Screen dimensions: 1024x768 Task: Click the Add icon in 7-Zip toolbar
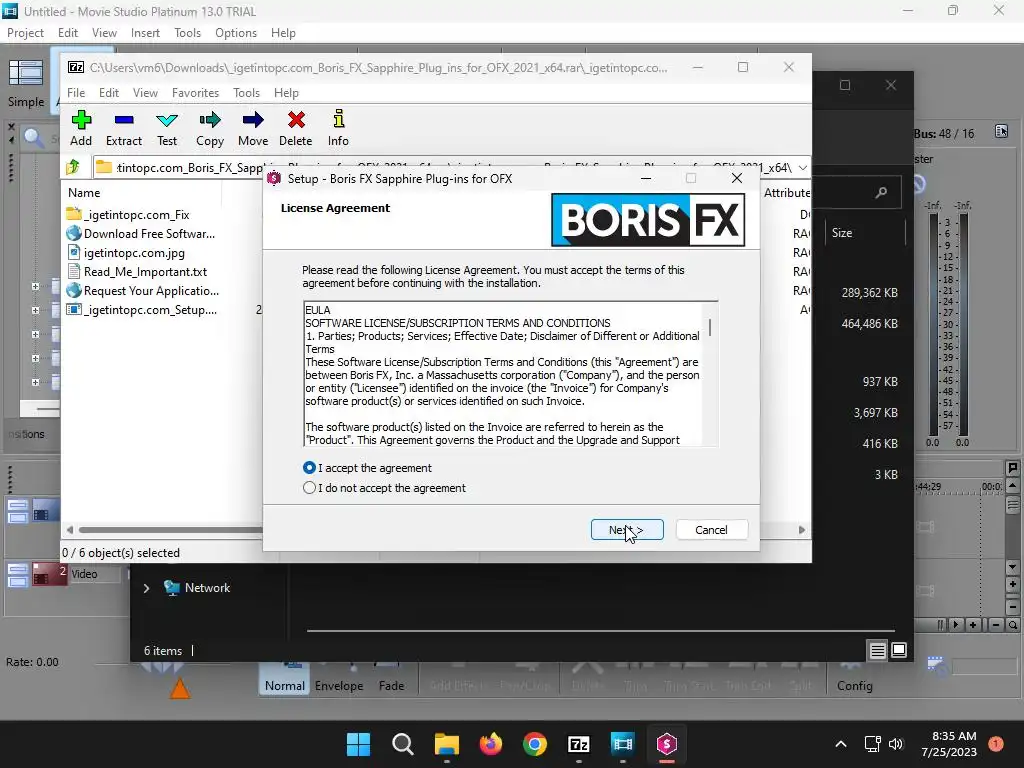tap(81, 128)
